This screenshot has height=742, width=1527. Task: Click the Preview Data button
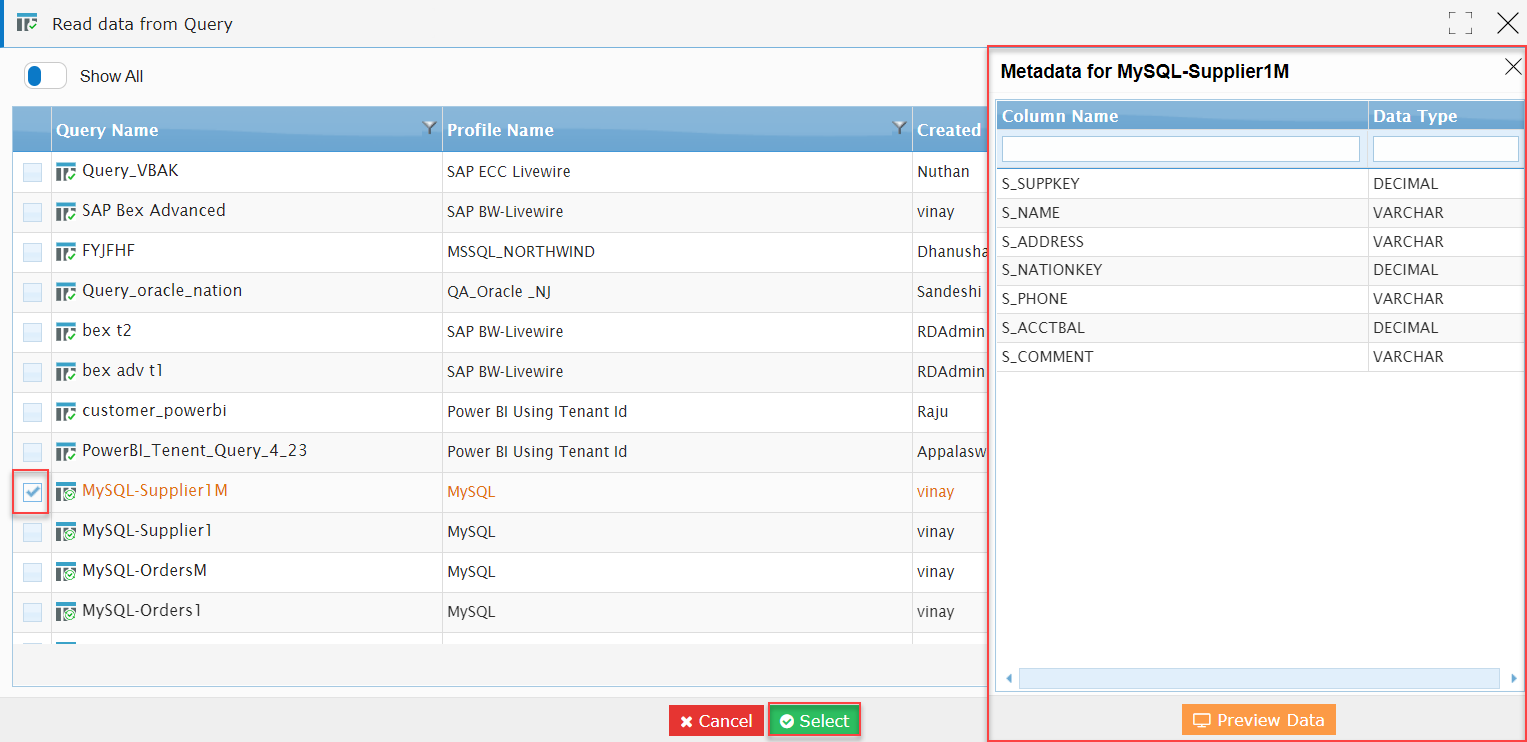pyautogui.click(x=1259, y=720)
